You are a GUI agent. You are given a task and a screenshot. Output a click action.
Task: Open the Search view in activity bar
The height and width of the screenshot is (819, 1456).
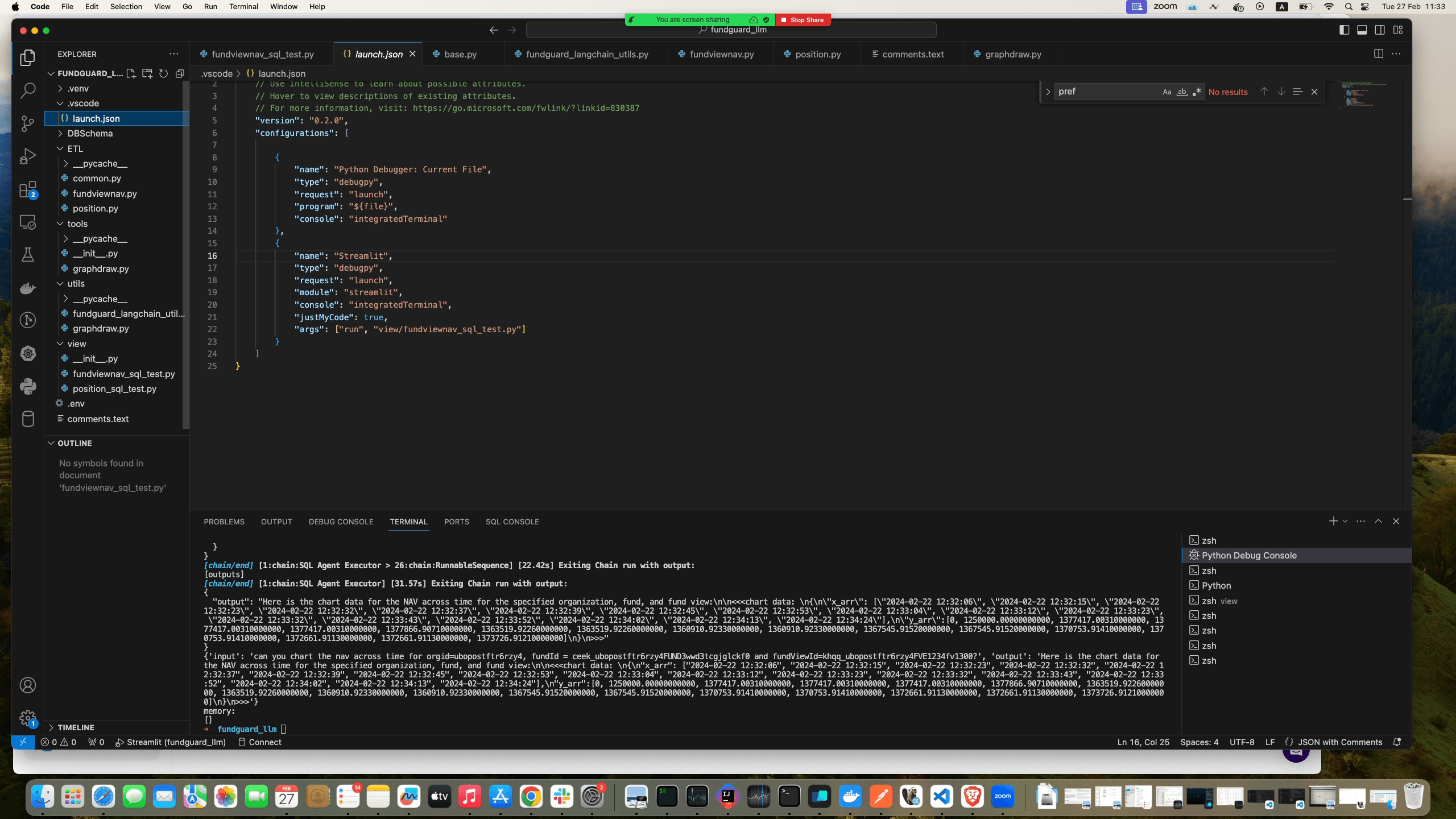pos(28,90)
